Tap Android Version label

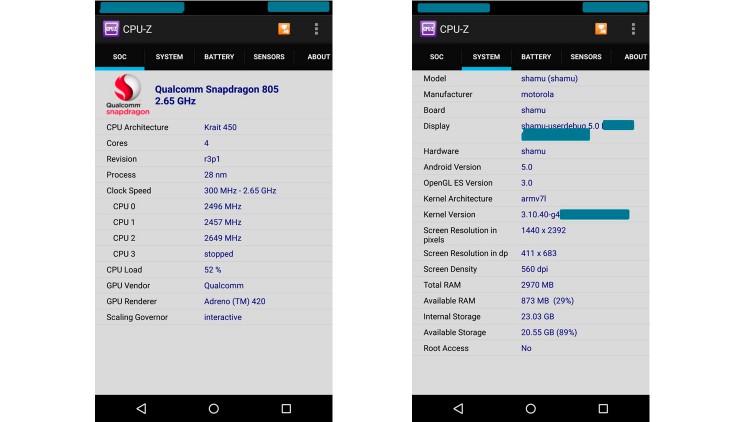pos(452,167)
